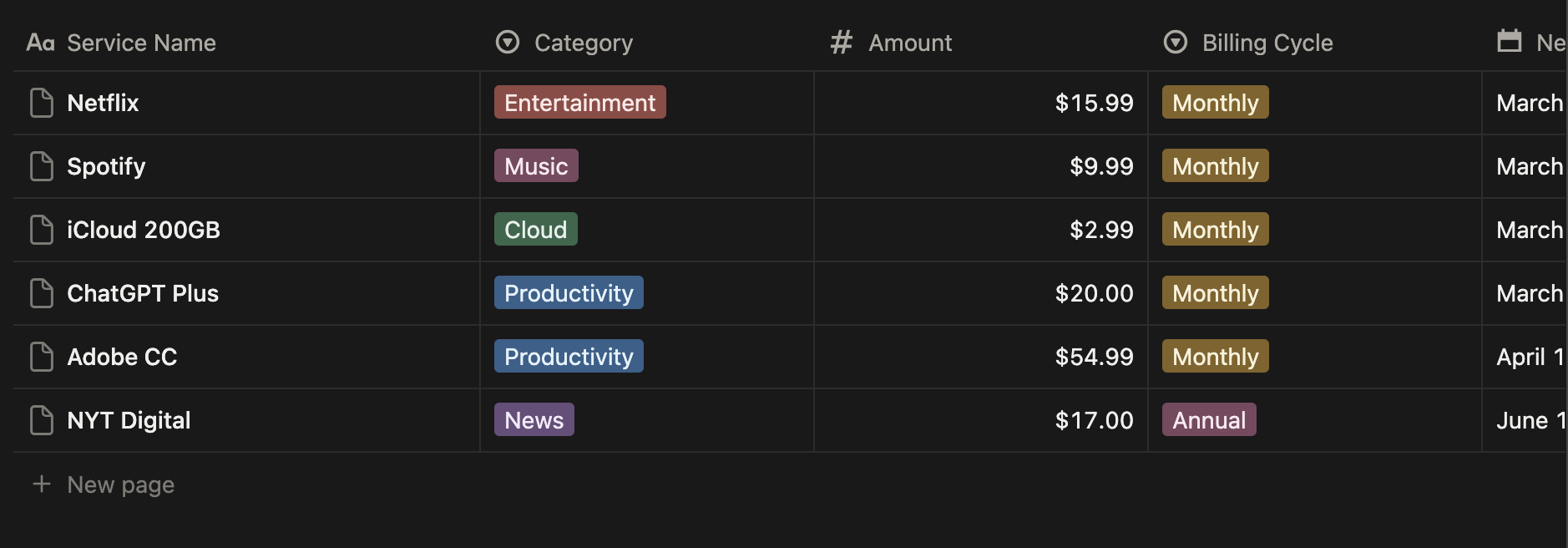Open the Category column header menu
This screenshot has height=548, width=1568.
[647, 42]
